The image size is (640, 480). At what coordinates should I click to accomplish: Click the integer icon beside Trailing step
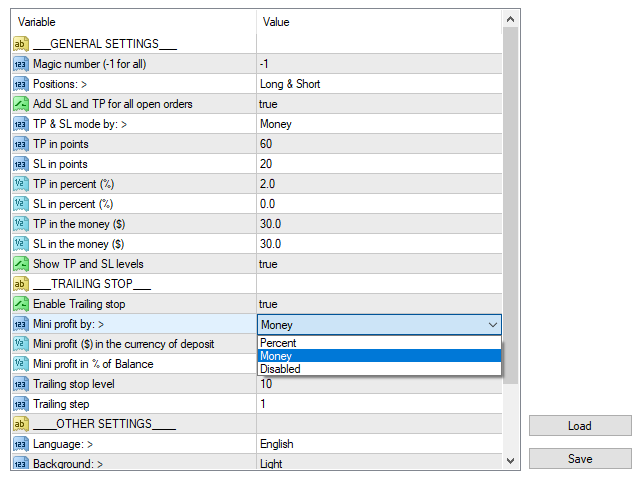(20, 404)
